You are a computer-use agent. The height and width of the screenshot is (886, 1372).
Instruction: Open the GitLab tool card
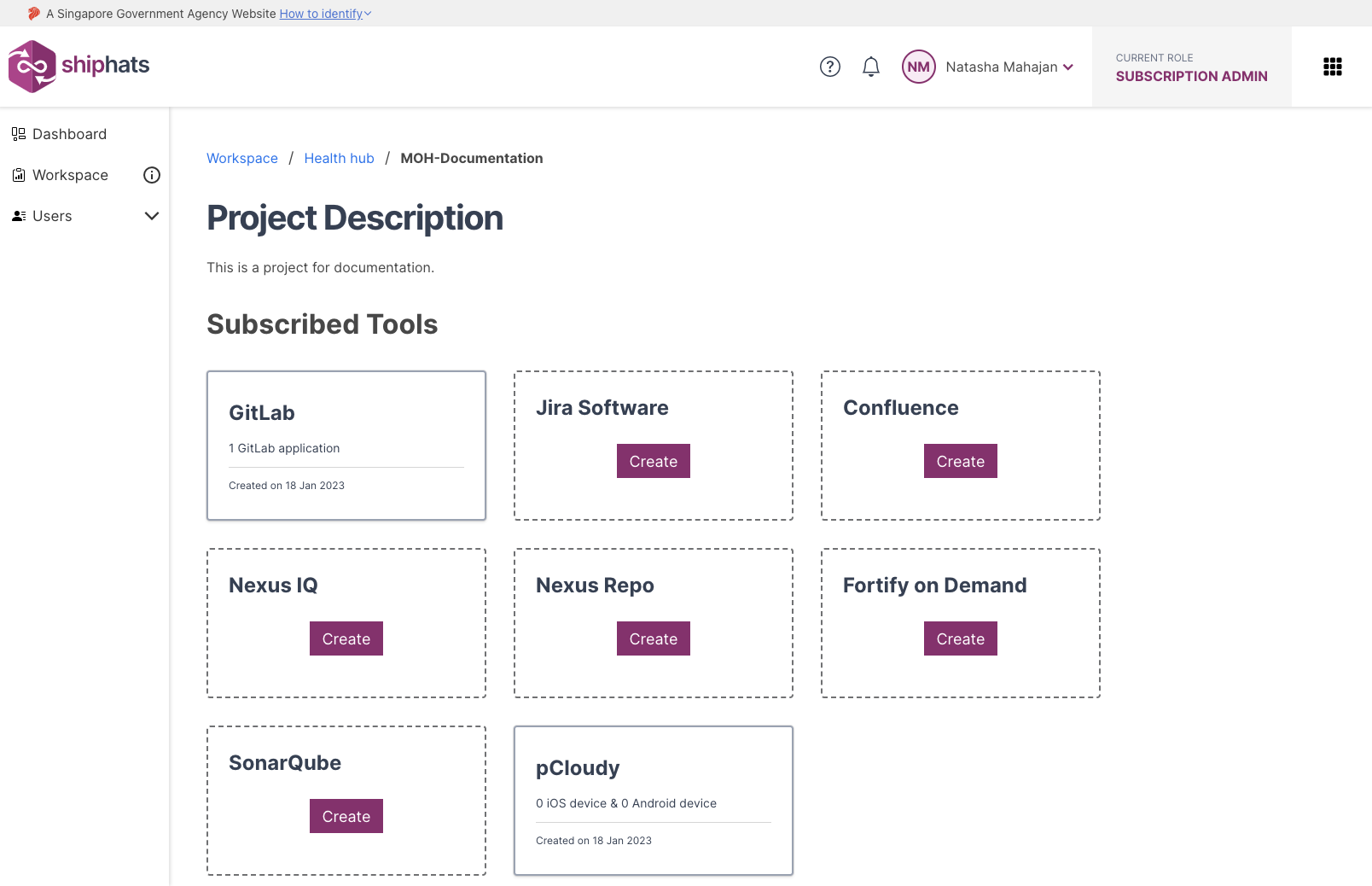click(x=346, y=445)
